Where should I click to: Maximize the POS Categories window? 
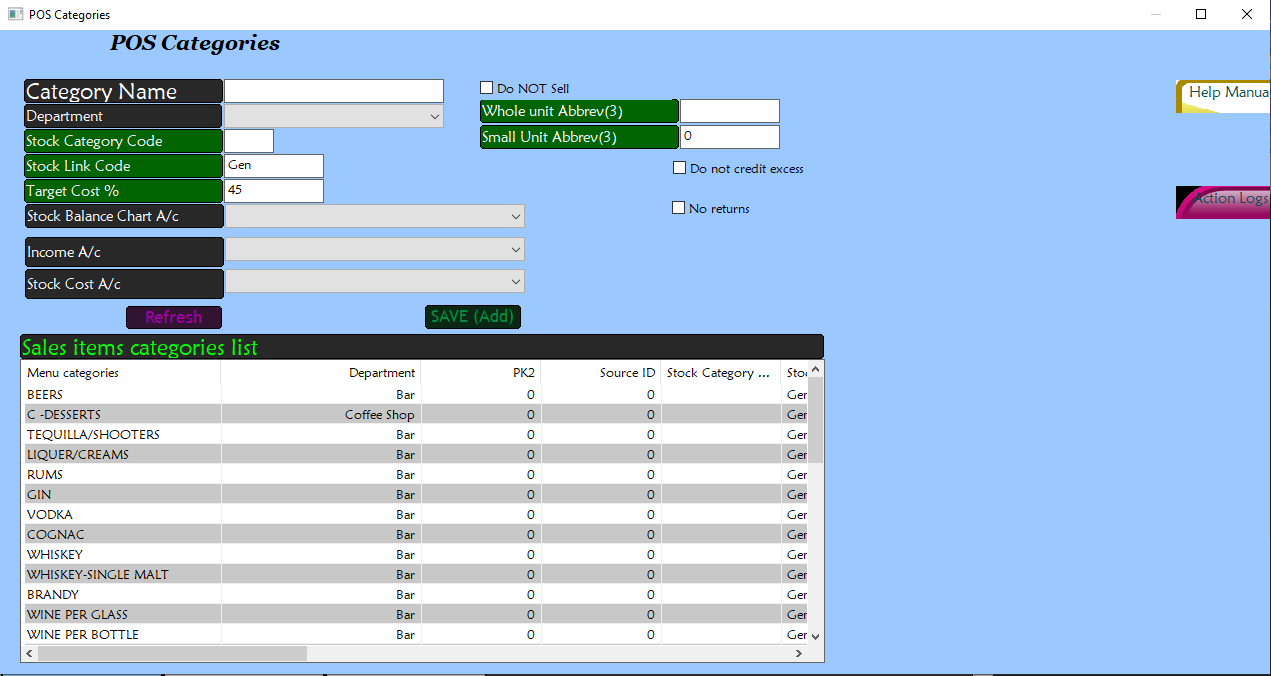click(x=1201, y=14)
